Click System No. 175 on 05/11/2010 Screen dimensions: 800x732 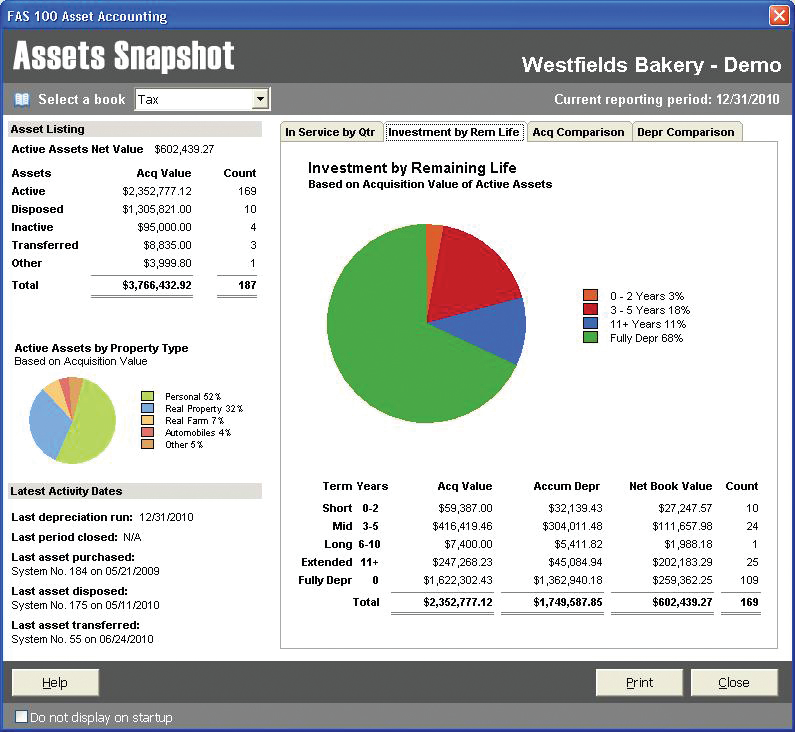[x=85, y=605]
